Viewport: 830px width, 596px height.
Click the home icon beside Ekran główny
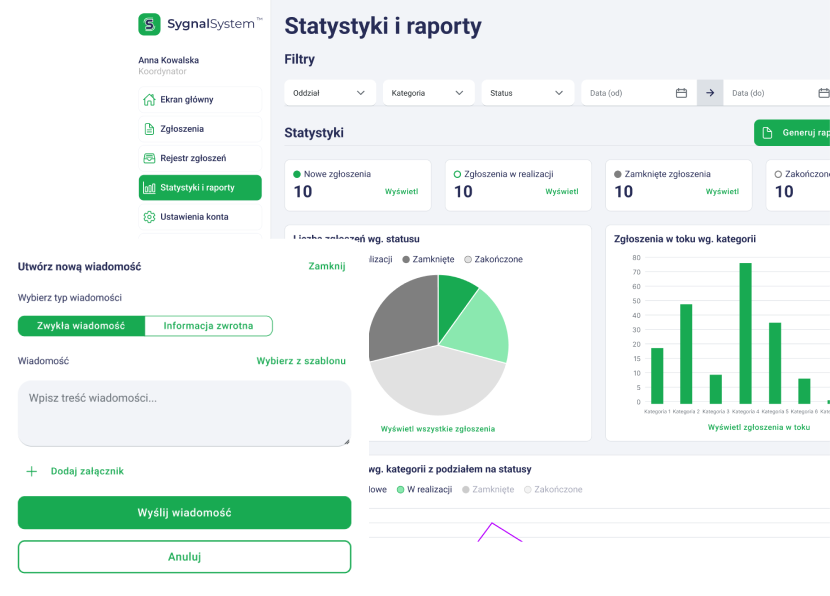[x=149, y=100]
